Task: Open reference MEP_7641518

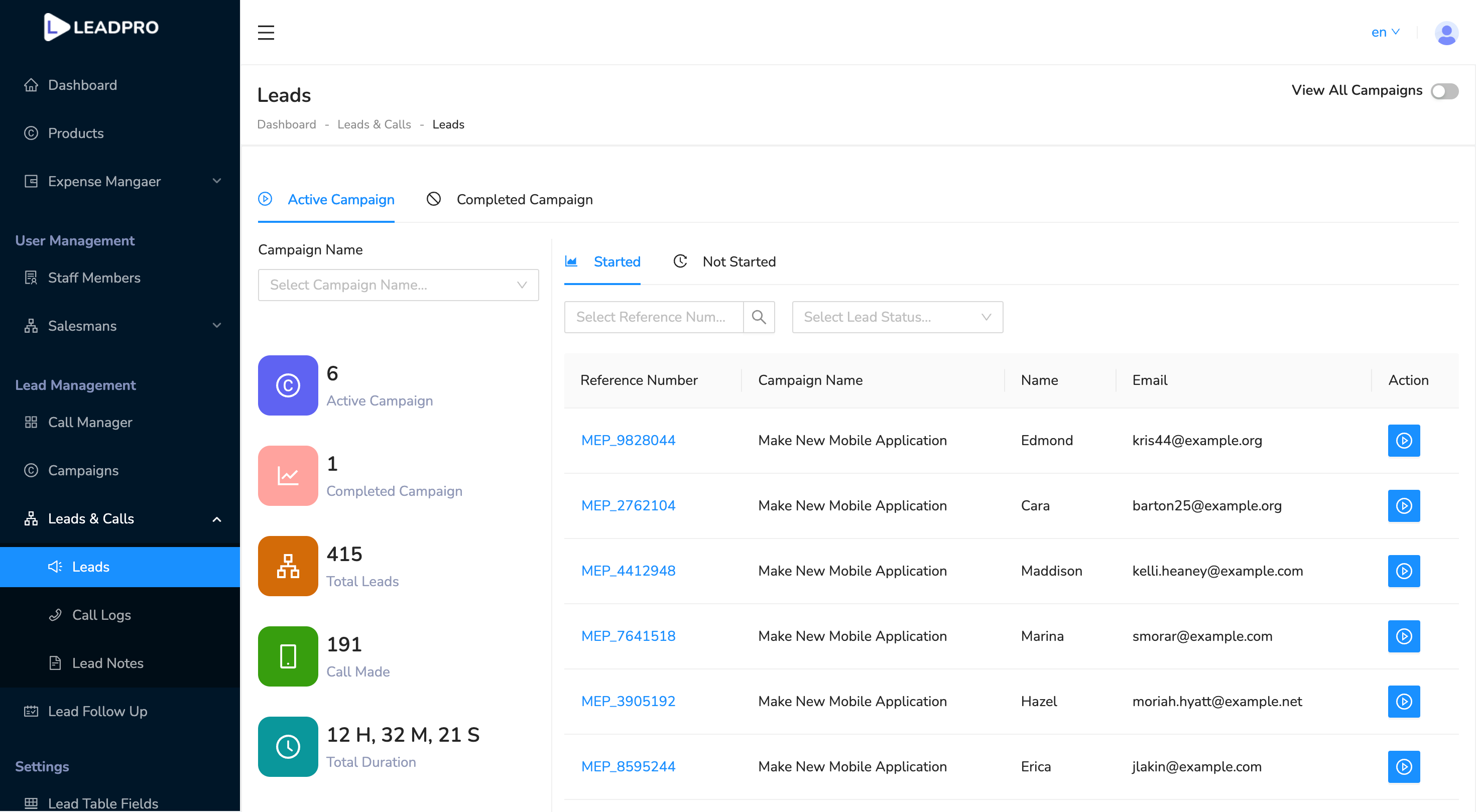Action: pos(628,636)
